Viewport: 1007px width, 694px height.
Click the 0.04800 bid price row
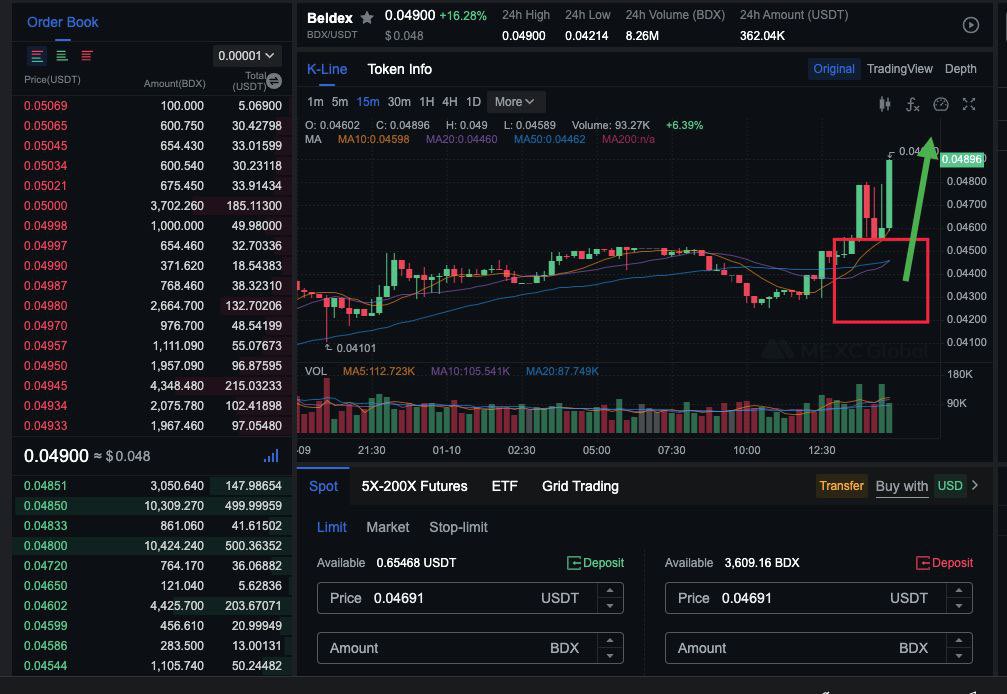coord(153,546)
